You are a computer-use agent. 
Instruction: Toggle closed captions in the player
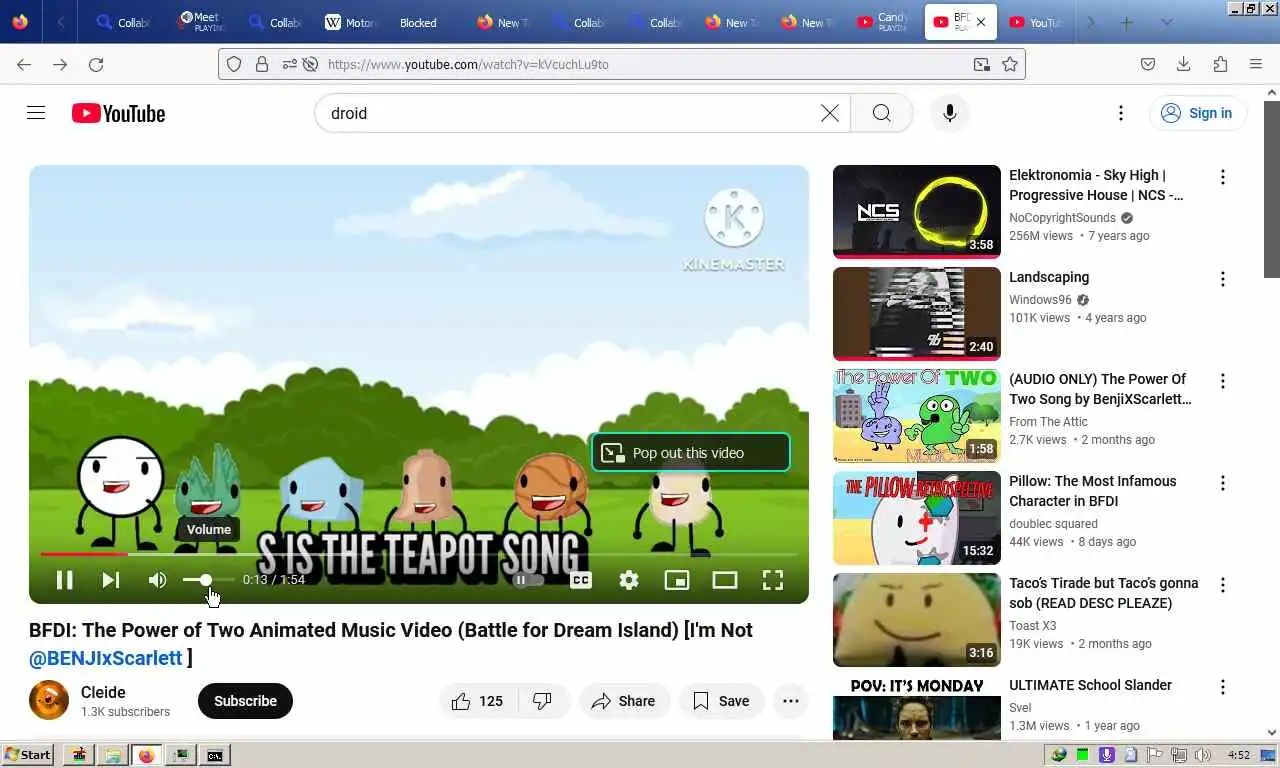581,580
